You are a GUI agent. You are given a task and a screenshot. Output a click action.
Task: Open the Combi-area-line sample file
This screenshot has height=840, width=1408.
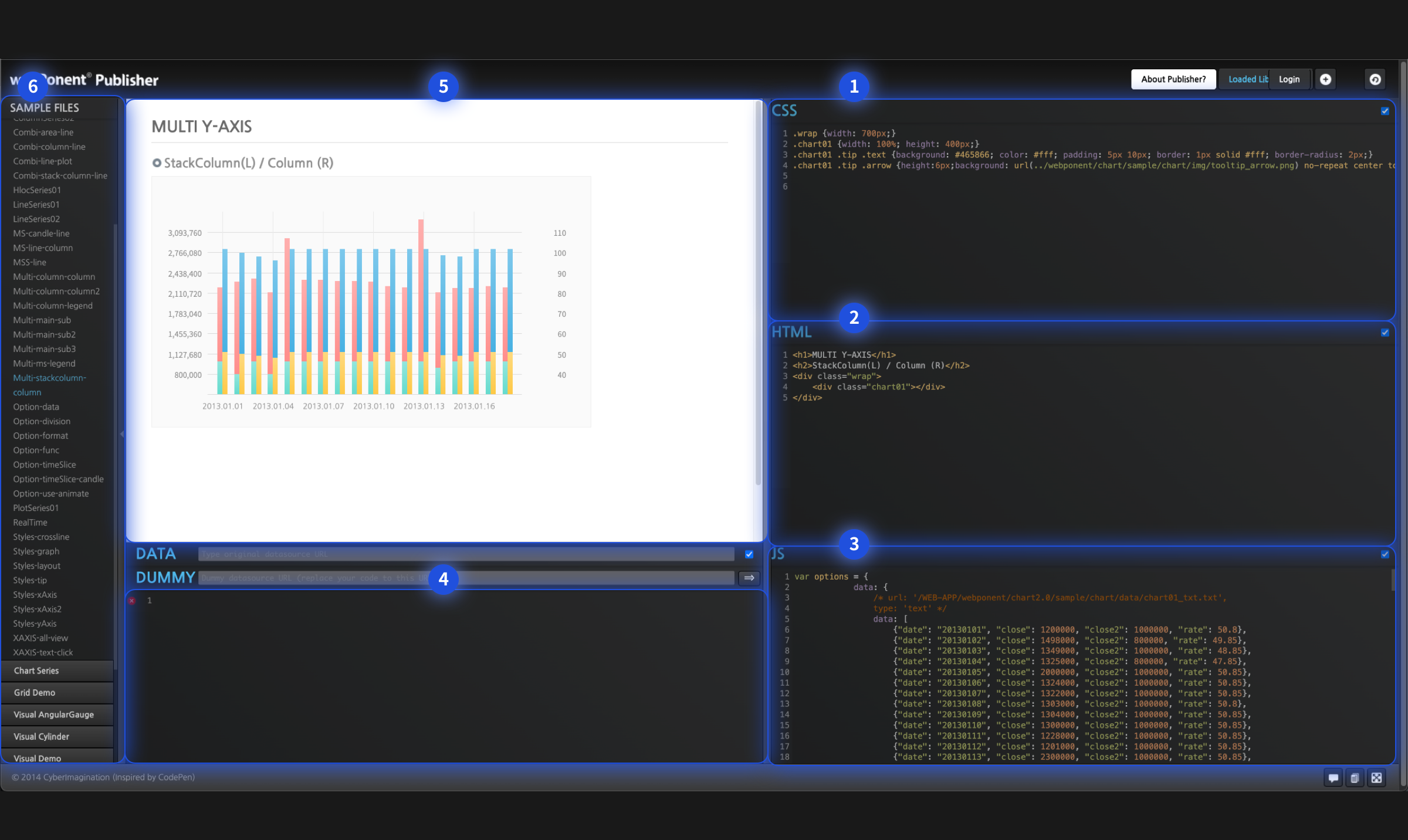coord(43,133)
